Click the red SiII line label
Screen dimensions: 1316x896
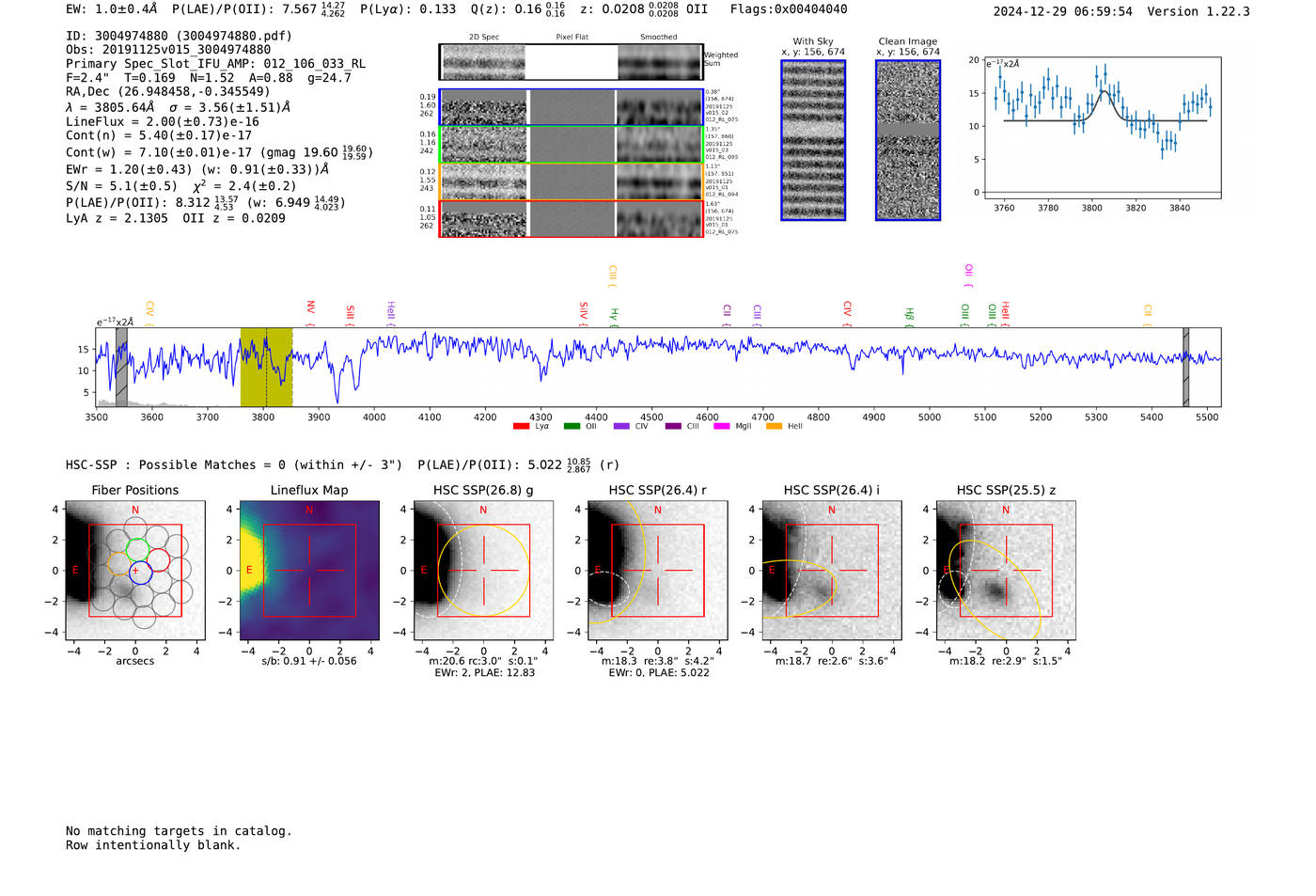pos(350,315)
